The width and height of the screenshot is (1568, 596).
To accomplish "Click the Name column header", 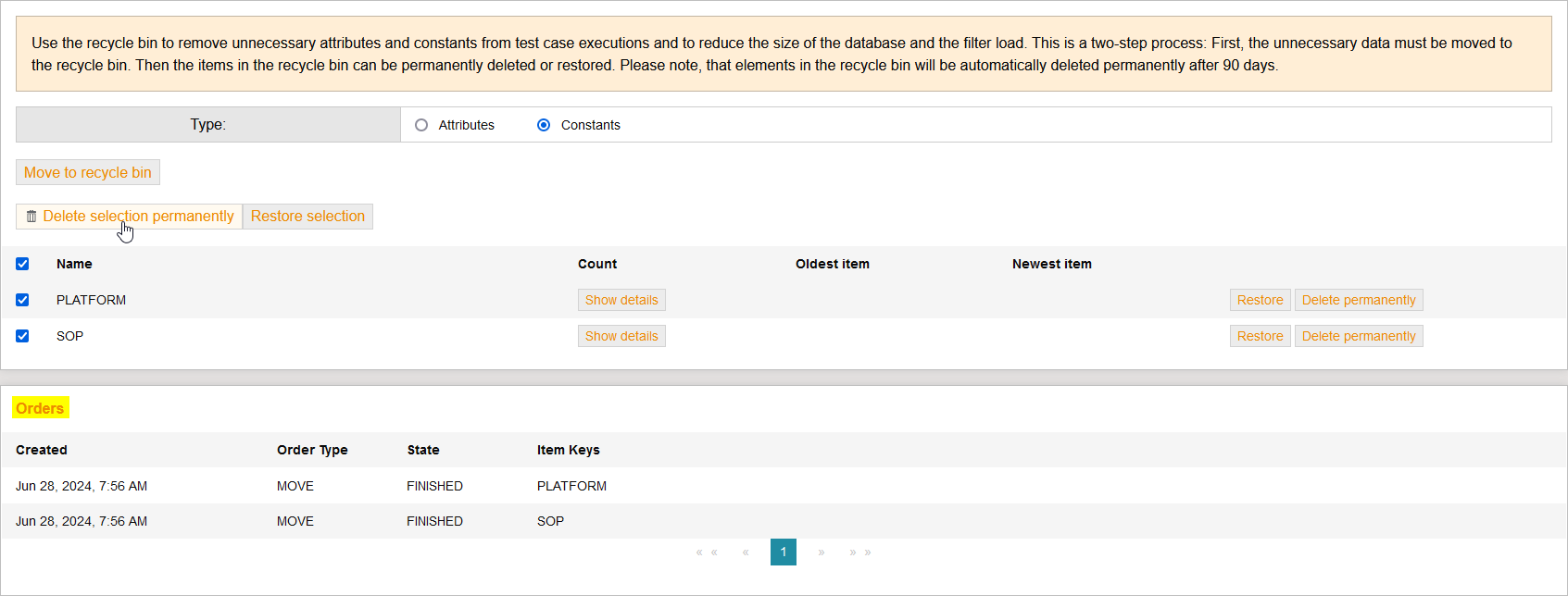I will click(74, 264).
